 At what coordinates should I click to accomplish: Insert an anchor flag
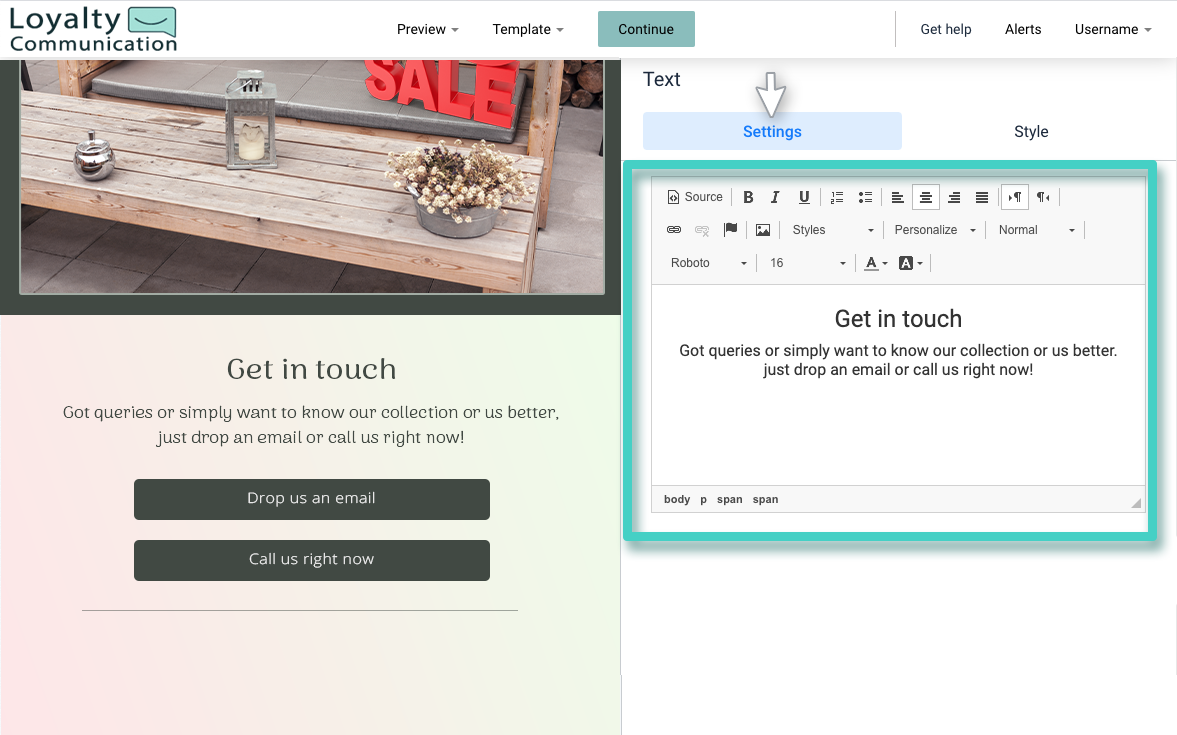click(x=730, y=230)
